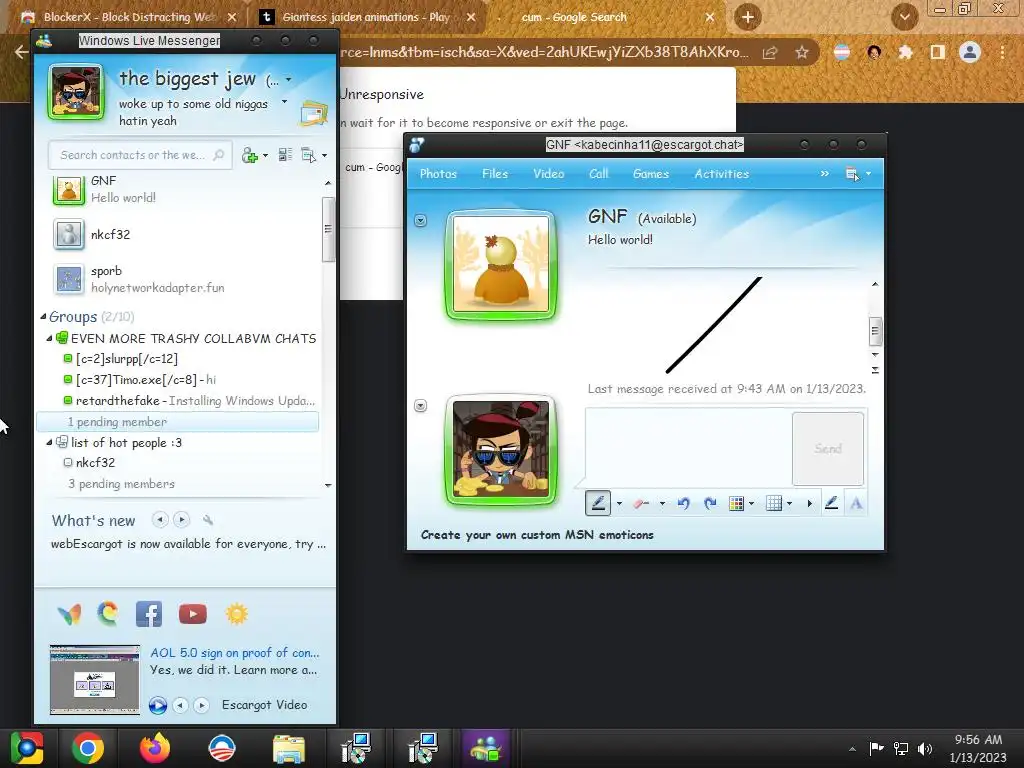Collapse EVEN MORE TRASHY COLLABVM CHATS group
The height and width of the screenshot is (768, 1024).
49,338
